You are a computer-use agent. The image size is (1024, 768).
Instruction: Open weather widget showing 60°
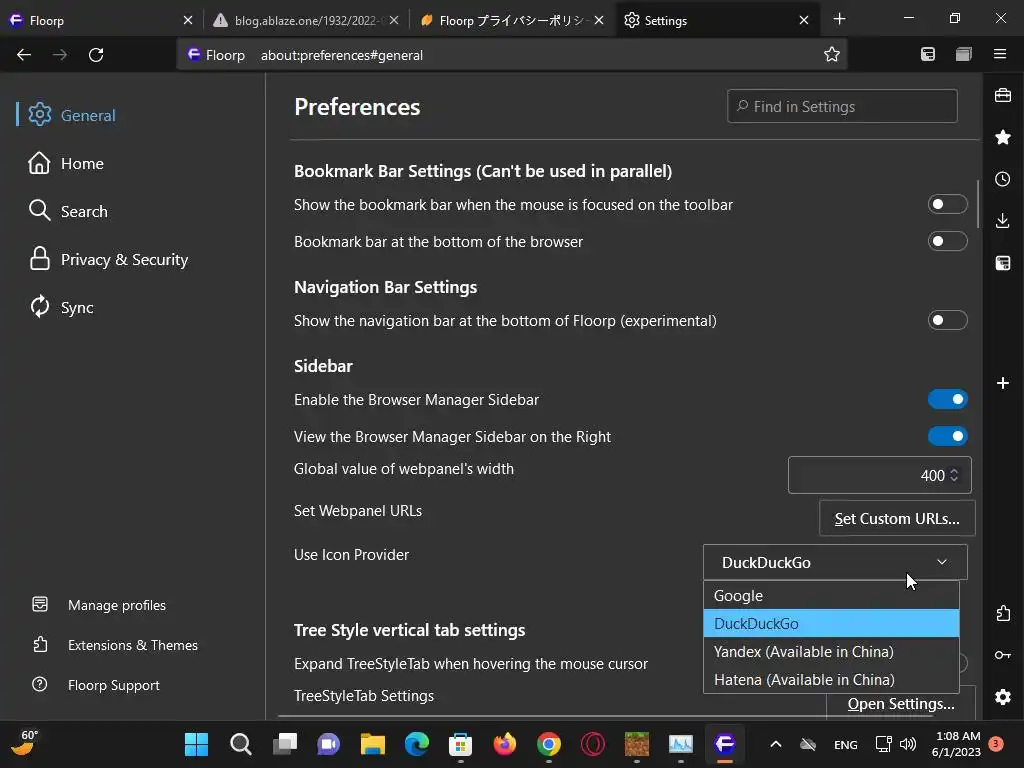click(24, 743)
